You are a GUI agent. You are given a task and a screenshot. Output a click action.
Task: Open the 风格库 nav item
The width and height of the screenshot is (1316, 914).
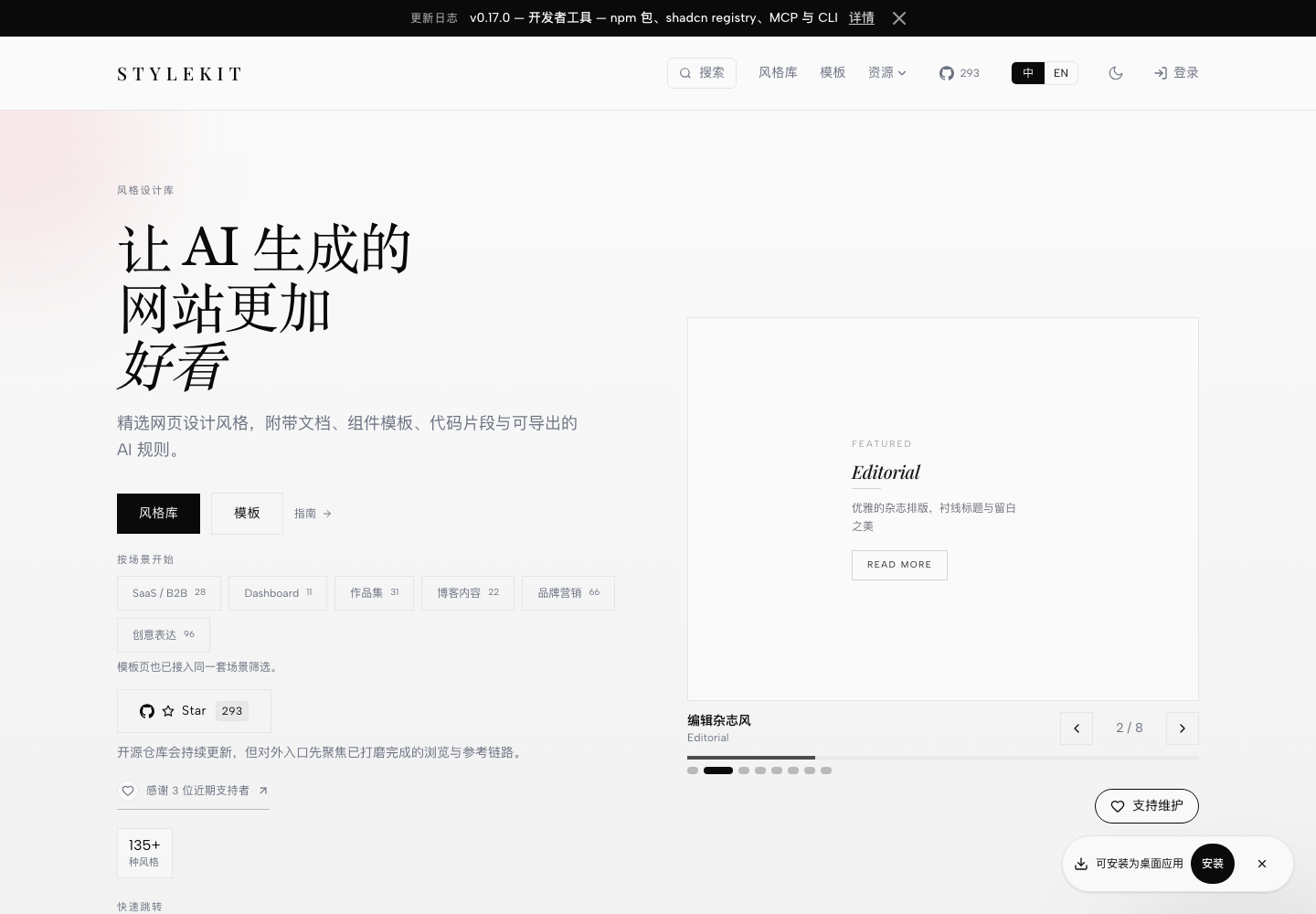click(778, 73)
